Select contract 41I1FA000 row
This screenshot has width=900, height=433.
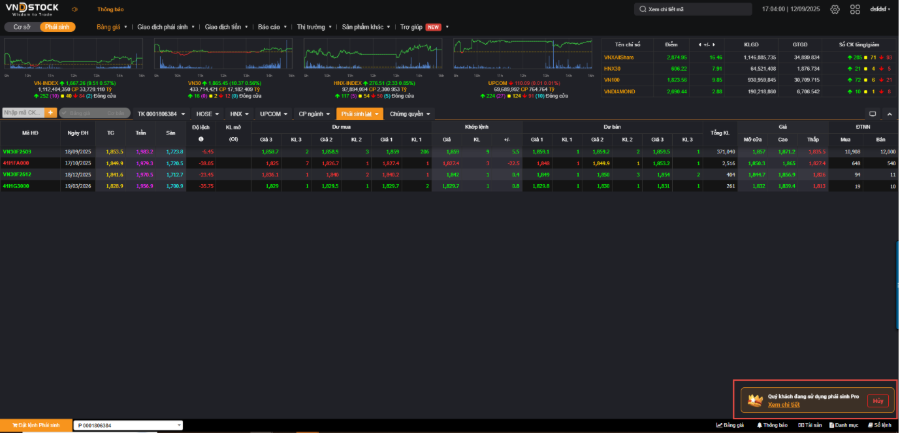click(448, 163)
